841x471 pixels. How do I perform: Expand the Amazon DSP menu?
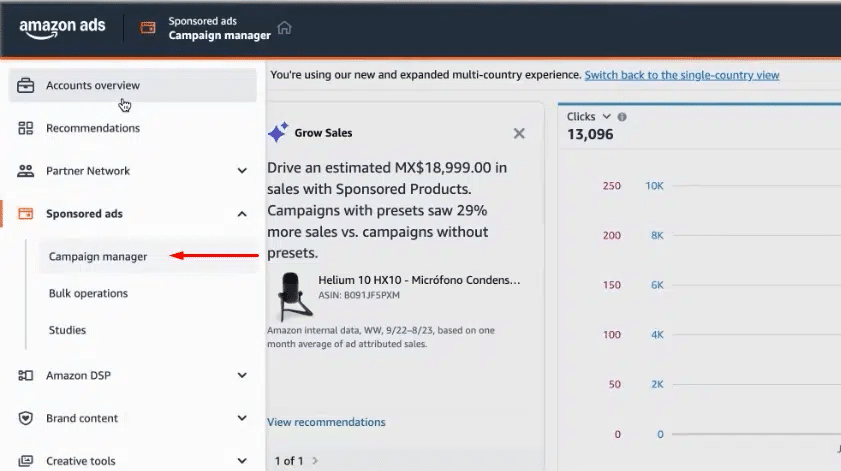(x=242, y=376)
